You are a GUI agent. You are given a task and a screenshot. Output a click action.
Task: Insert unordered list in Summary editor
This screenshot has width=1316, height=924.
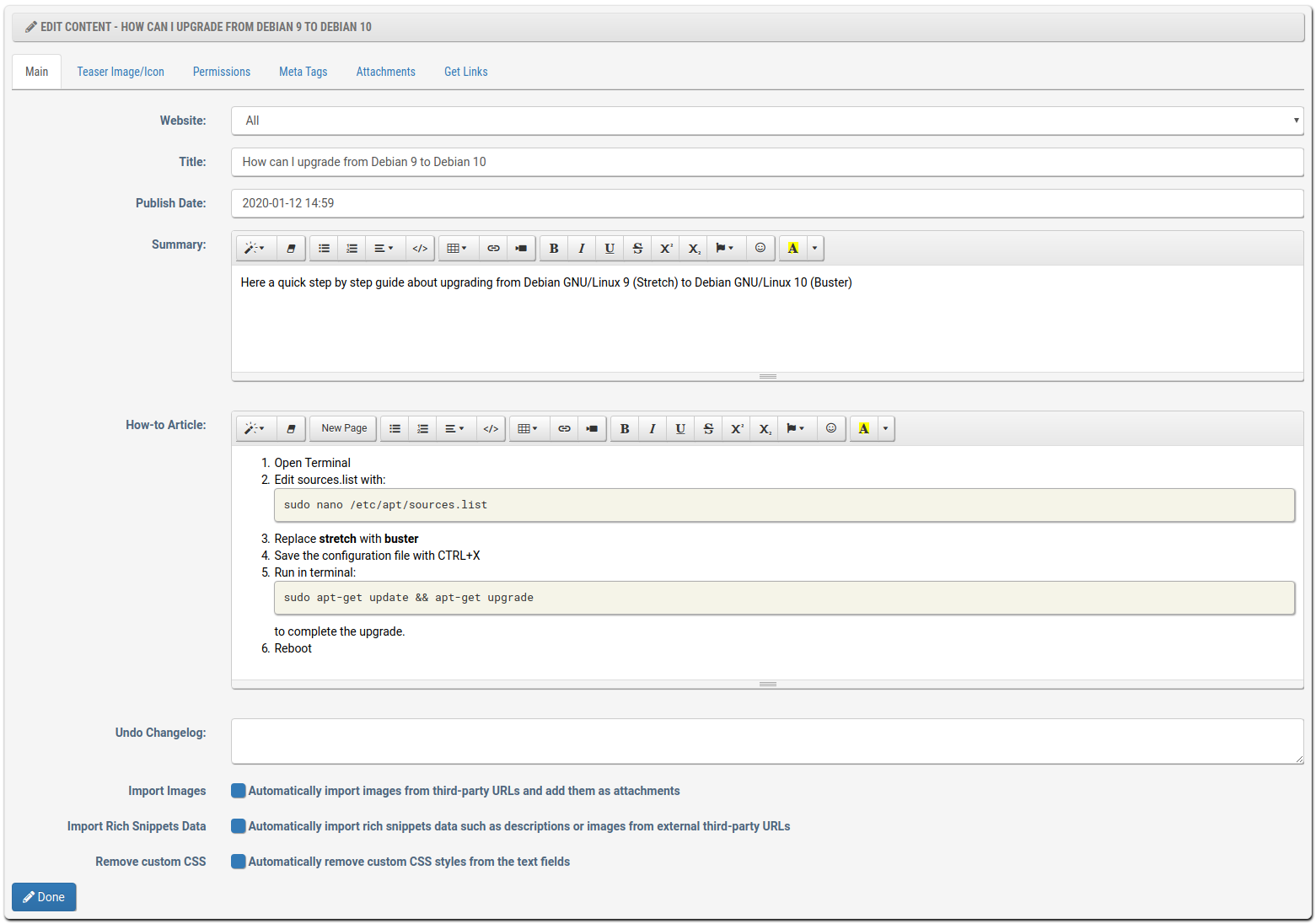[324, 248]
